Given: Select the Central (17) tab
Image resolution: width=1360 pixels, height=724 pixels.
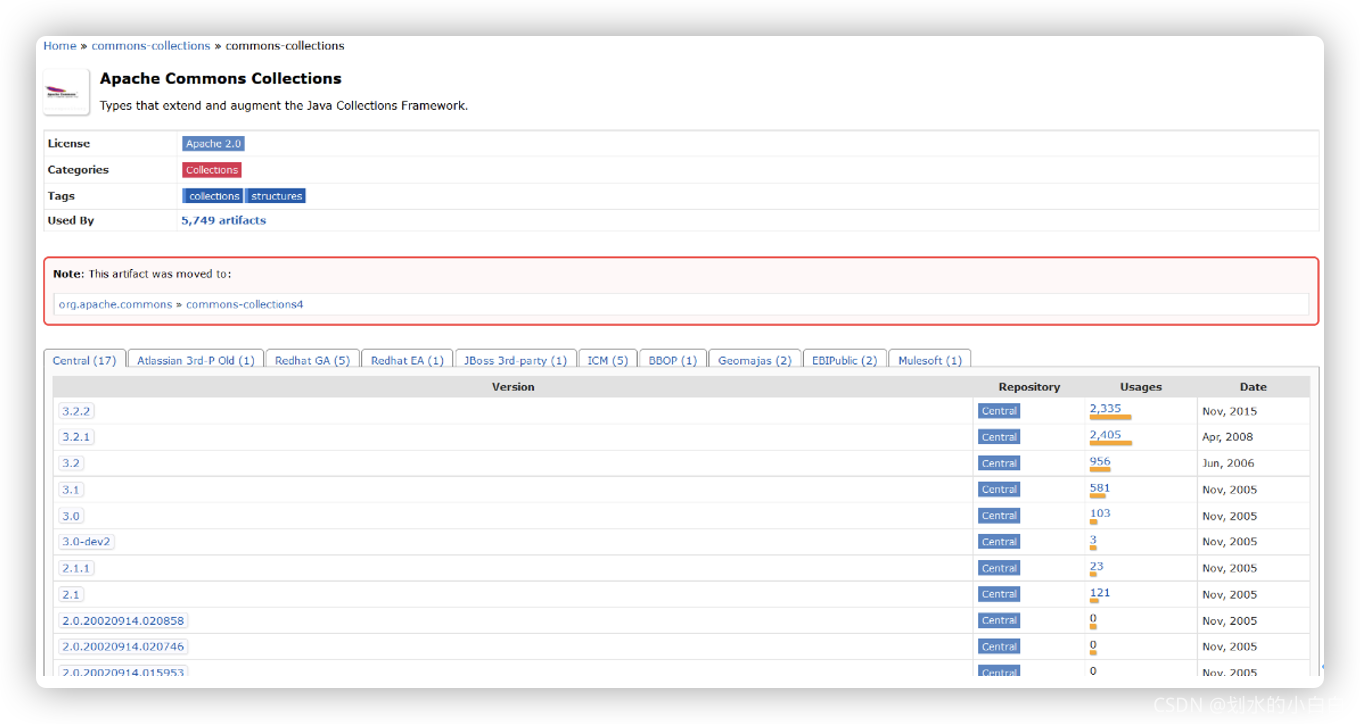Looking at the screenshot, I should pos(84,360).
